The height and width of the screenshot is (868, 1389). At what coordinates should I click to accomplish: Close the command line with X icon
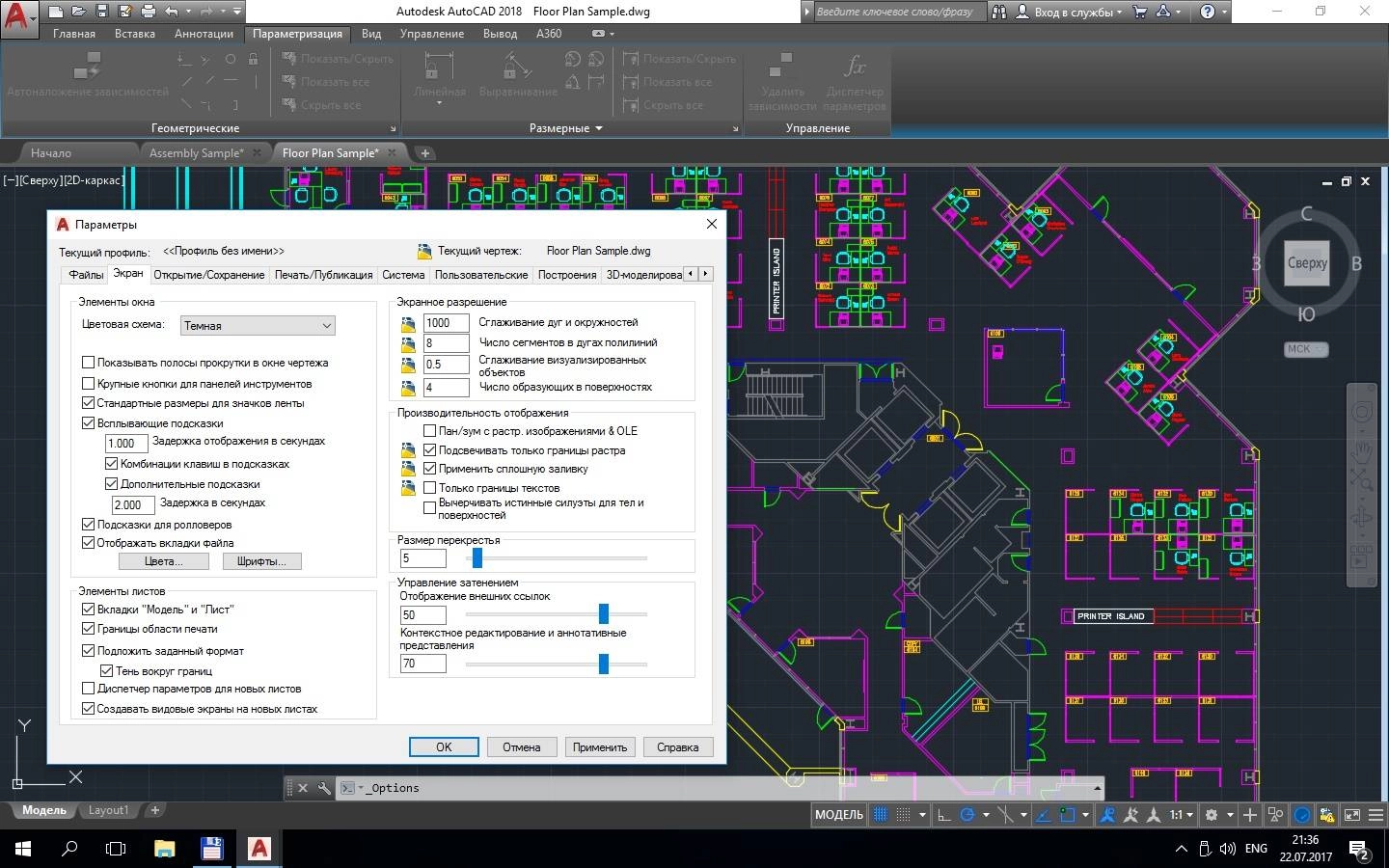pyautogui.click(x=303, y=788)
